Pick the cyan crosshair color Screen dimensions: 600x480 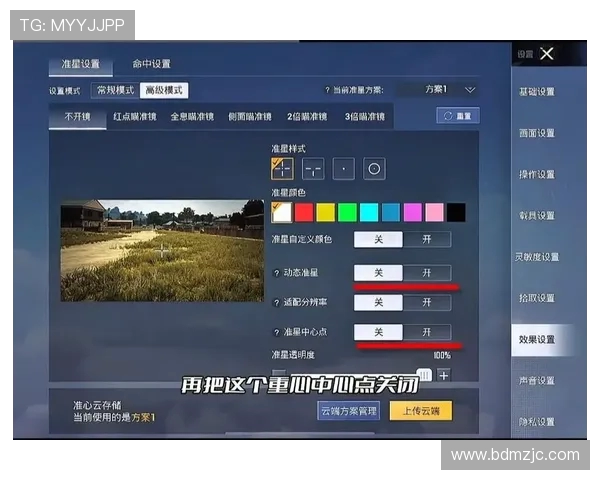369,212
